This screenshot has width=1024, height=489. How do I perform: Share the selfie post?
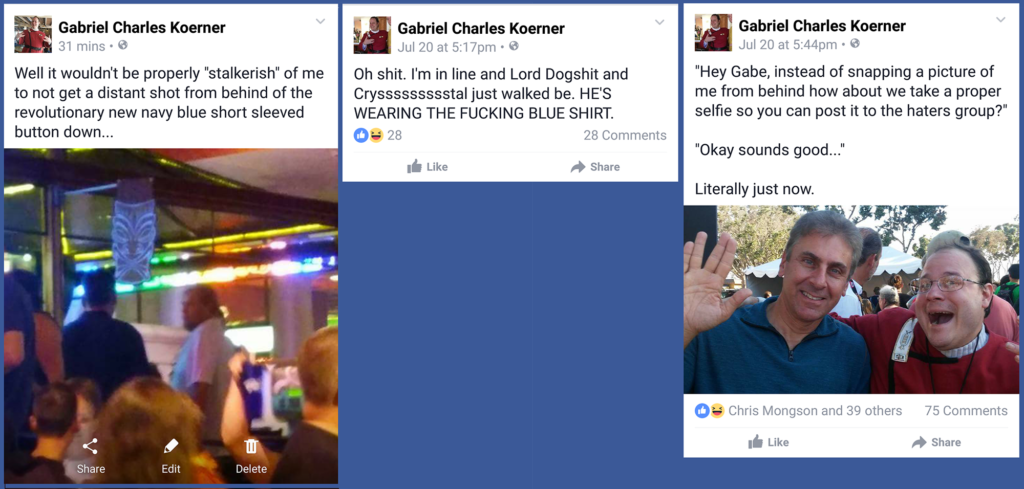[x=936, y=442]
